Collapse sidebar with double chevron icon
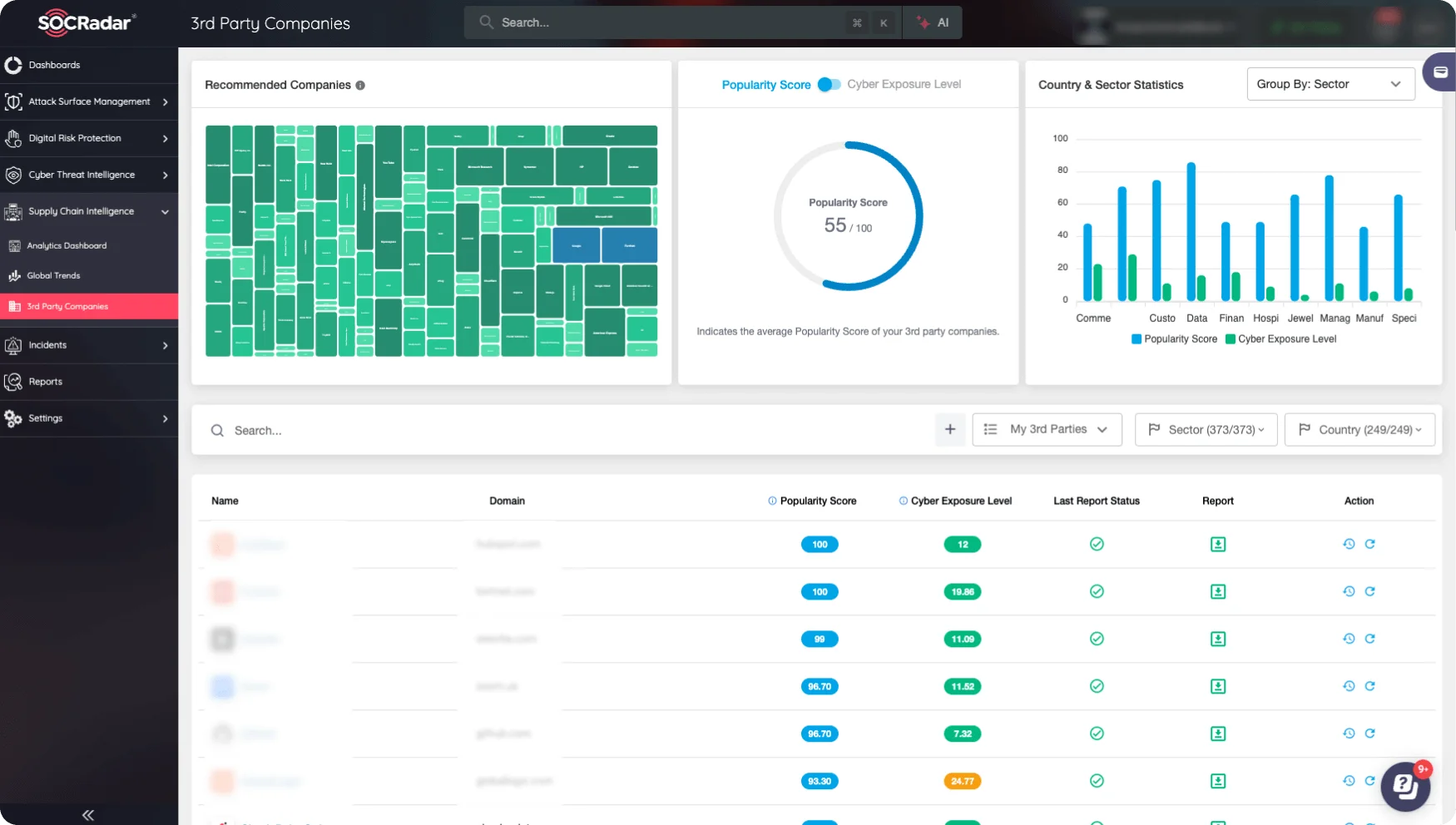 click(x=88, y=815)
